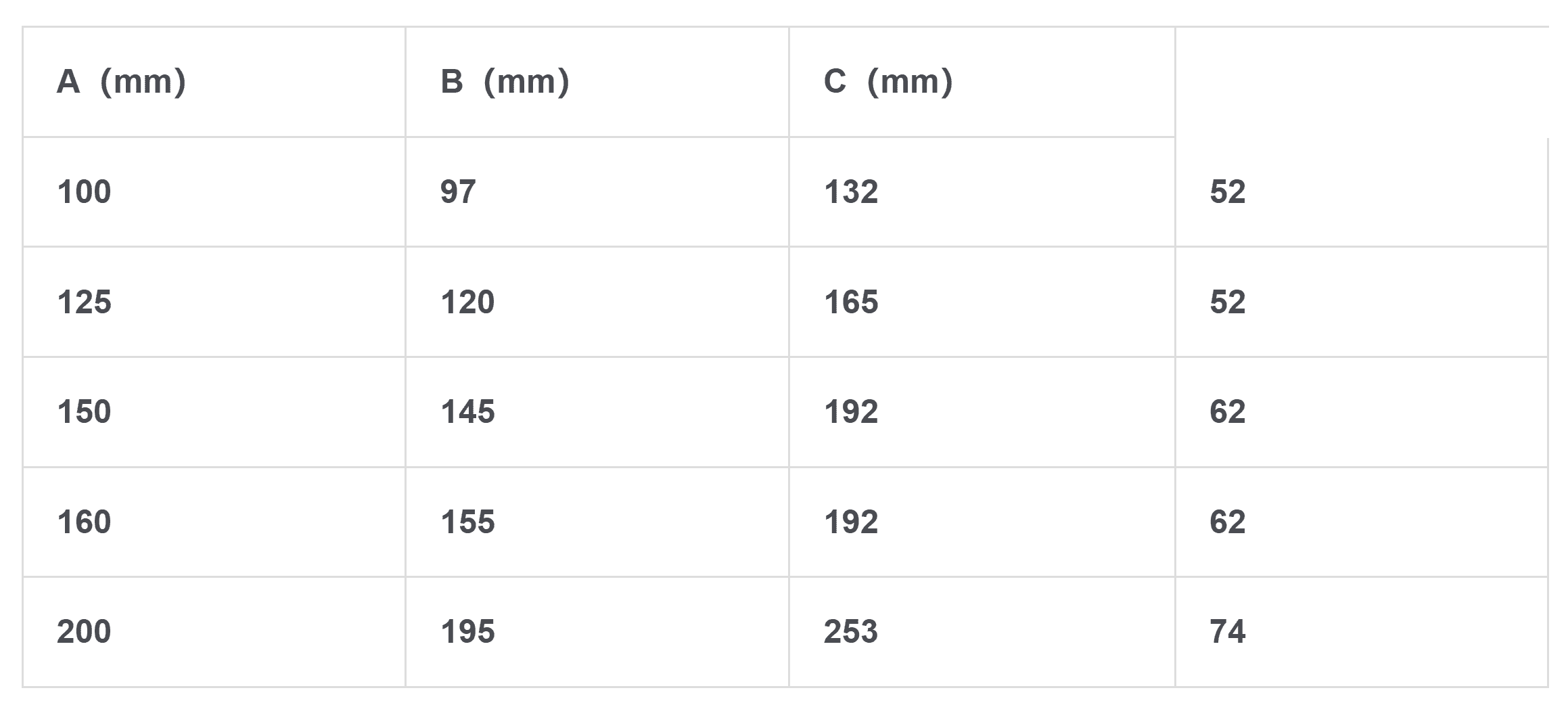Select the A (mm) column header
This screenshot has width=1568, height=703.
click(214, 82)
